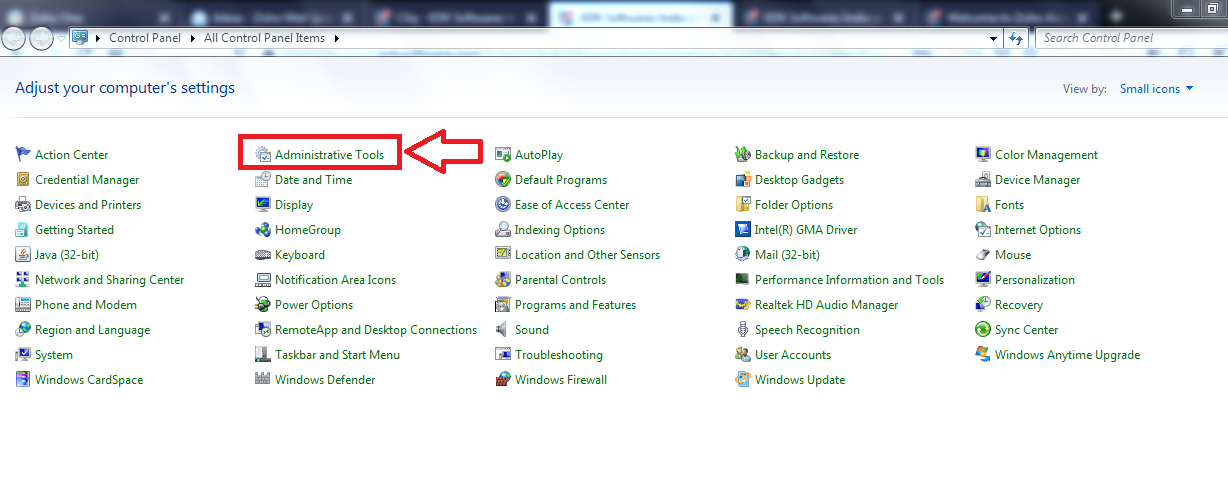
Task: Click the Credential Manager icon
Action: tap(24, 179)
